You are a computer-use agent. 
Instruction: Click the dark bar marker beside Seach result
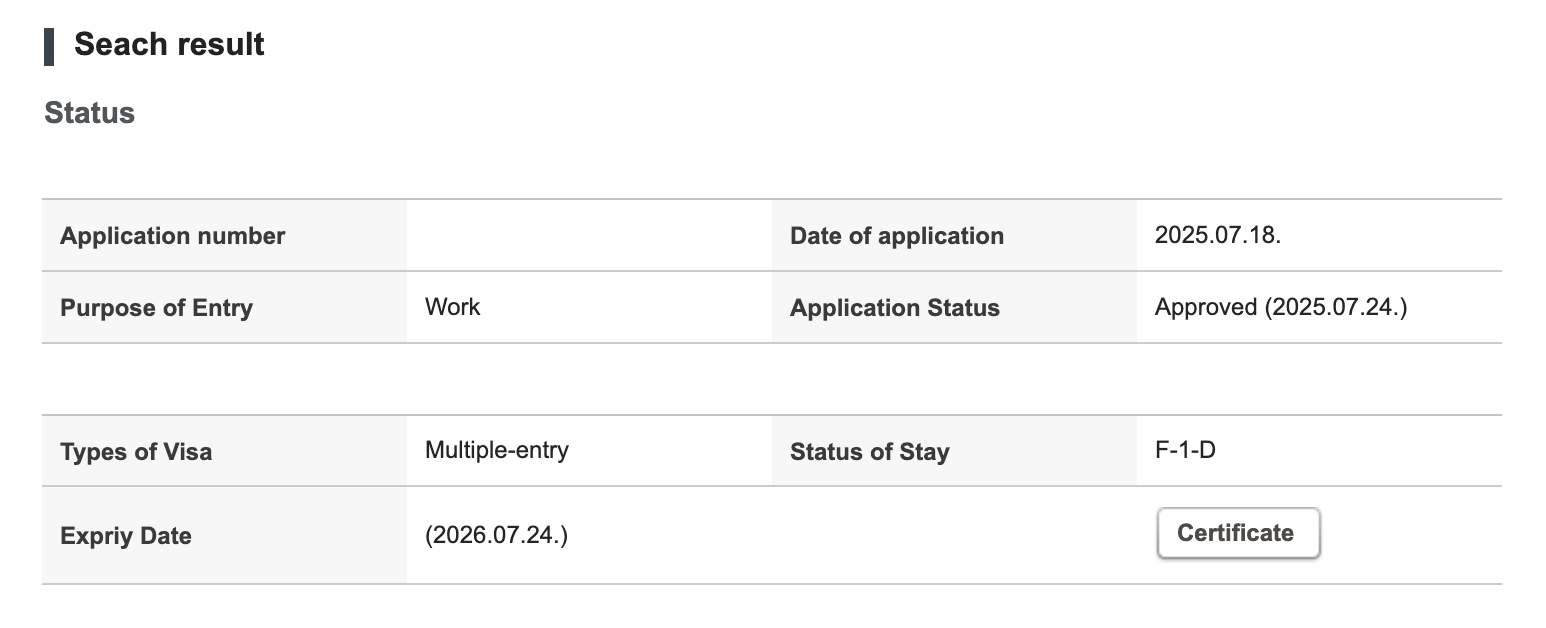pos(49,46)
